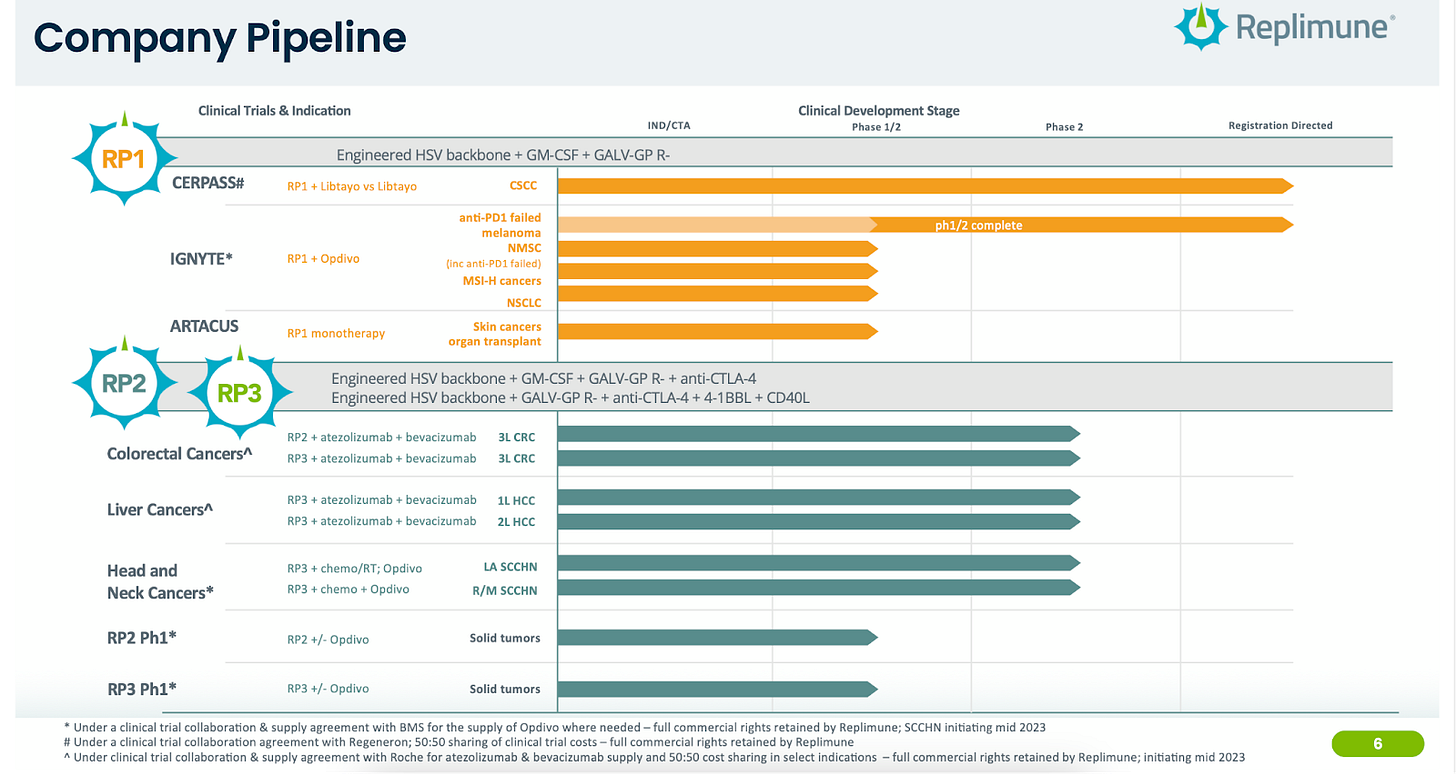Click the IGNYTE trial name
The width and height of the screenshot is (1456, 774).
pos(201,258)
